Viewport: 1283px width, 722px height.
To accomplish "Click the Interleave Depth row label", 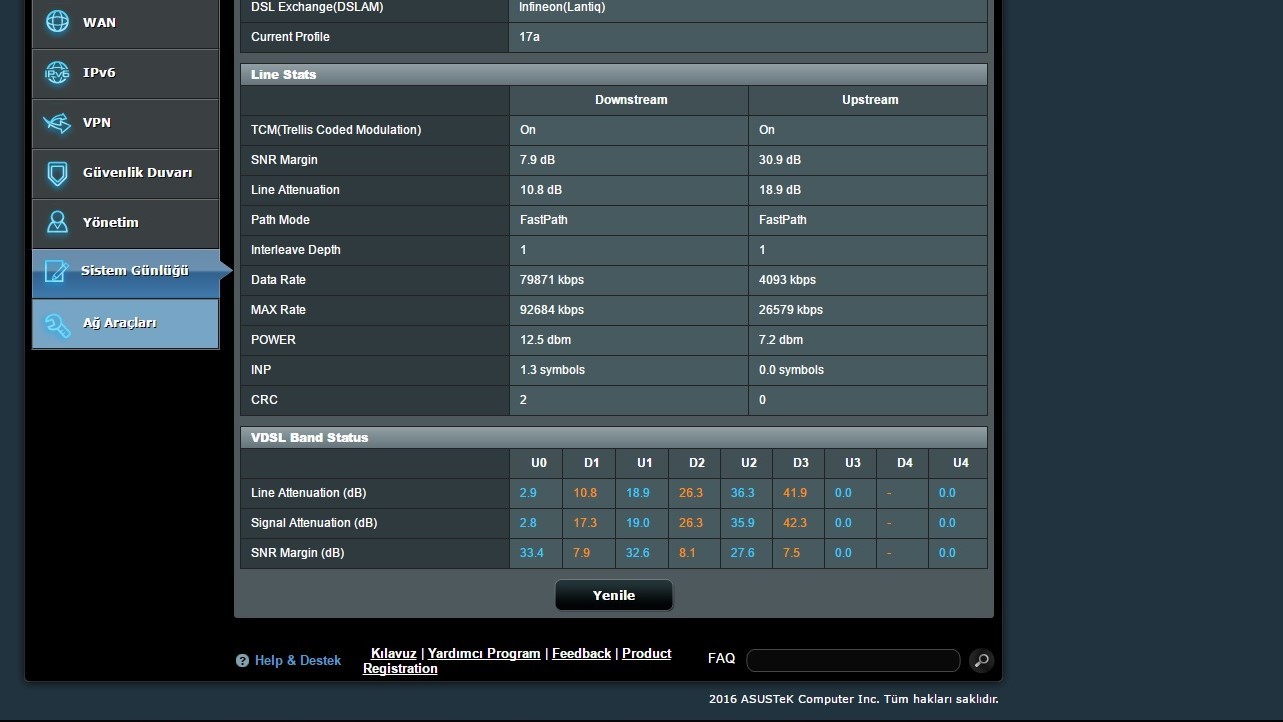I will [x=296, y=250].
